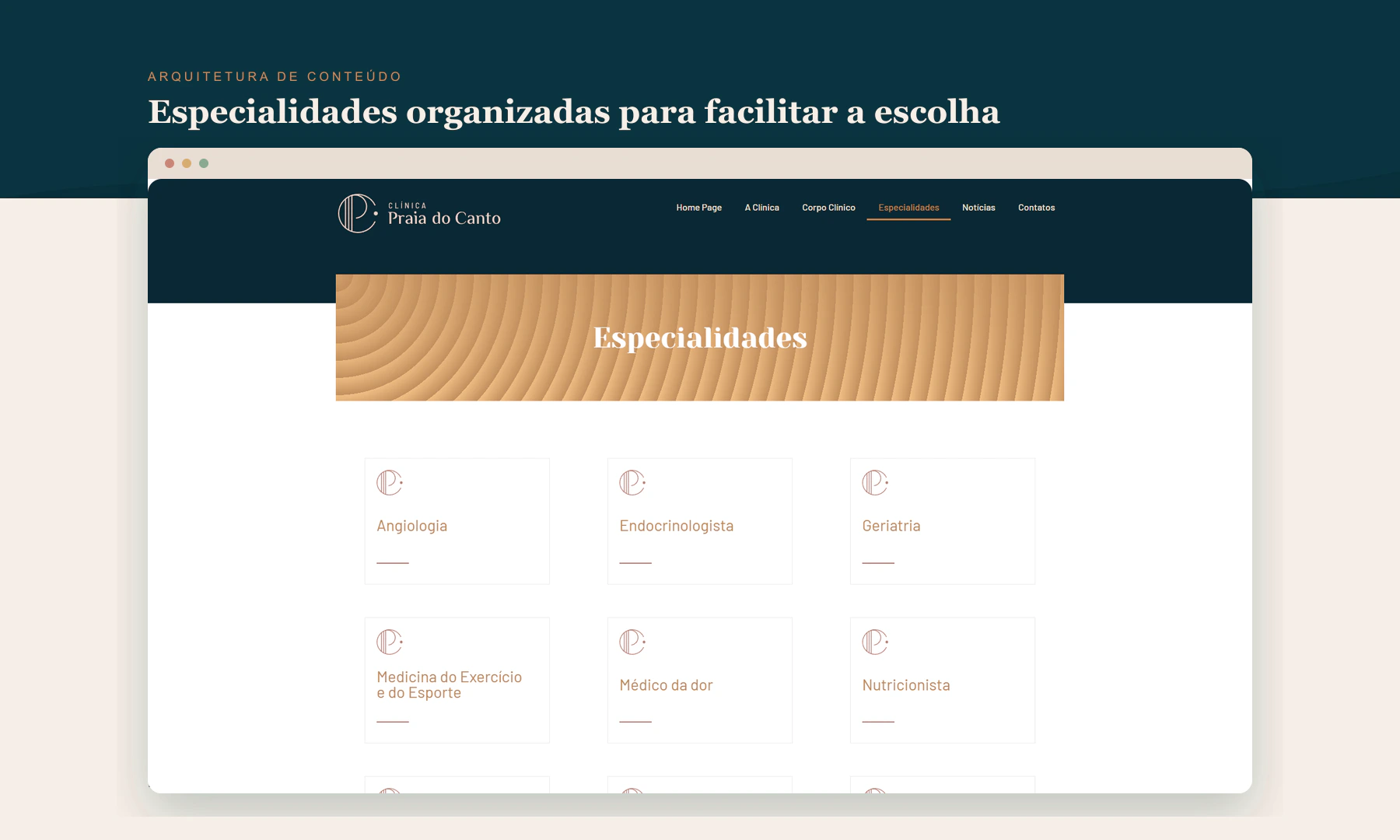The image size is (1400, 840).
Task: Open the Endocrinologista specialty link
Action: coord(677,526)
